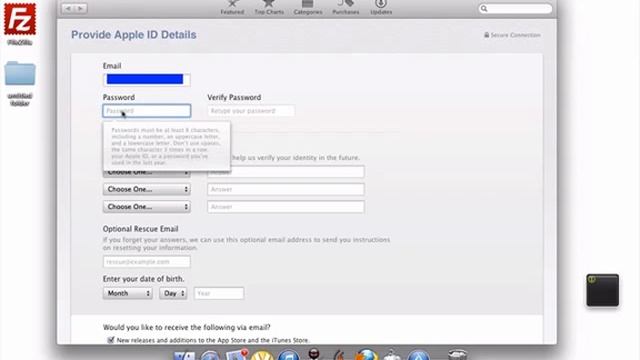640x360 pixels.
Task: Launch Firefox from the Dock
Action: [366, 355]
